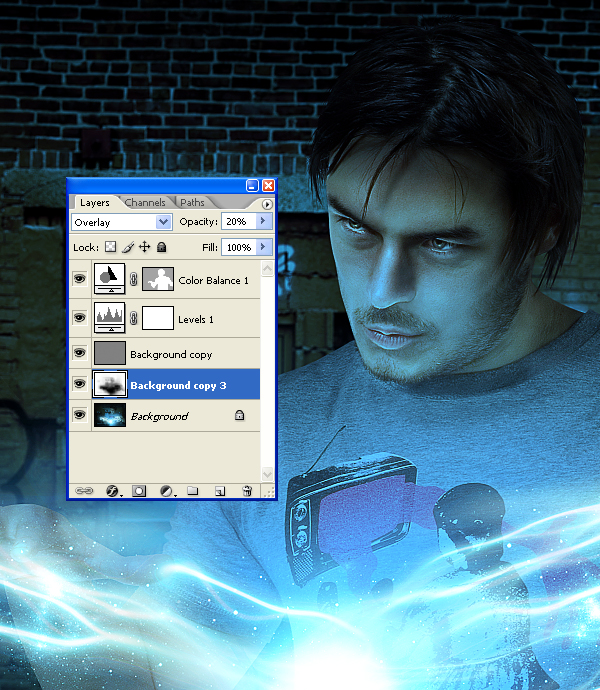600x690 pixels.
Task: Select the Background copy layer name
Action: [x=171, y=355]
